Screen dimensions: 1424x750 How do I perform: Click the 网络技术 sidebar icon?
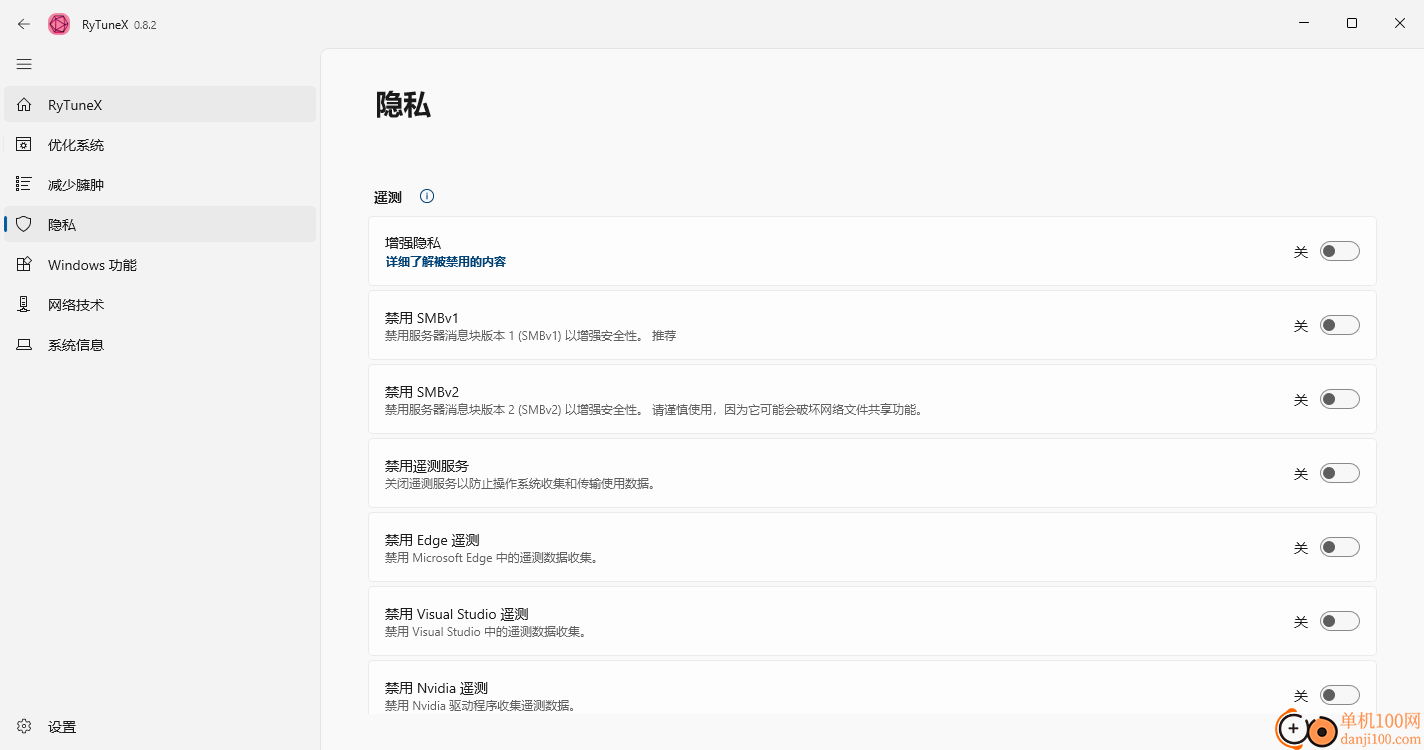point(24,305)
